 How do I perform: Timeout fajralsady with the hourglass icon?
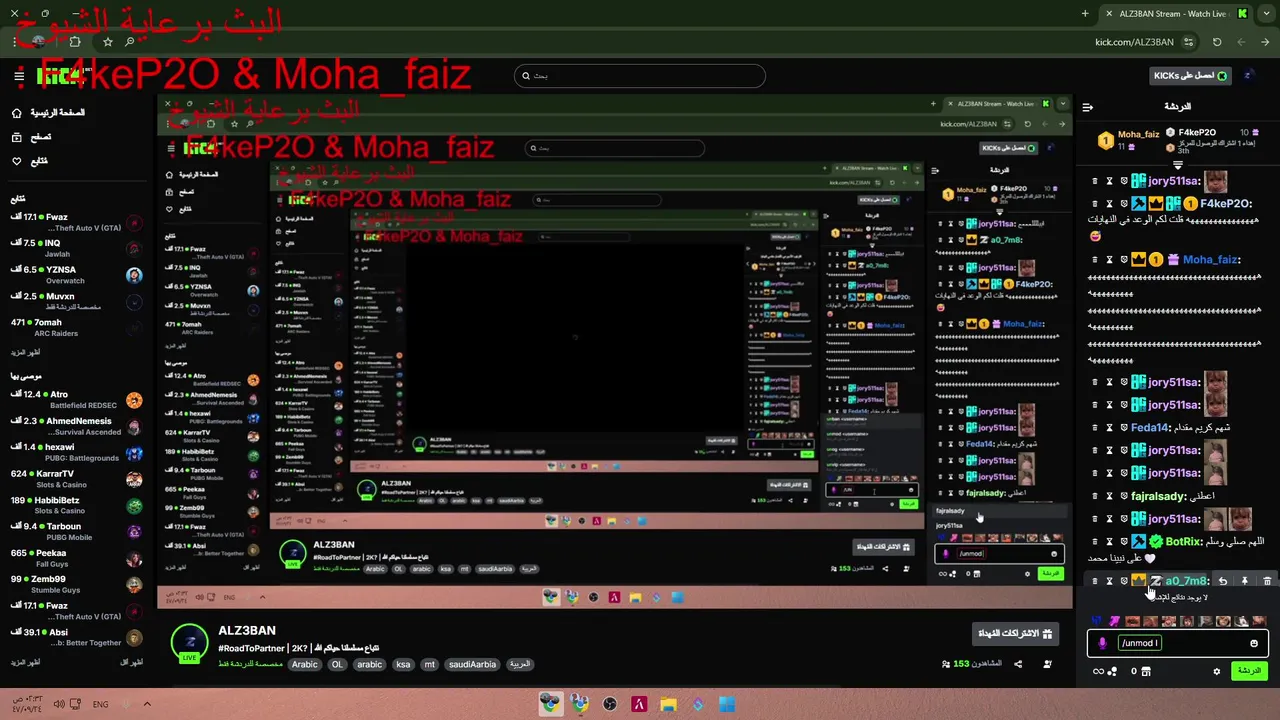tap(1109, 496)
